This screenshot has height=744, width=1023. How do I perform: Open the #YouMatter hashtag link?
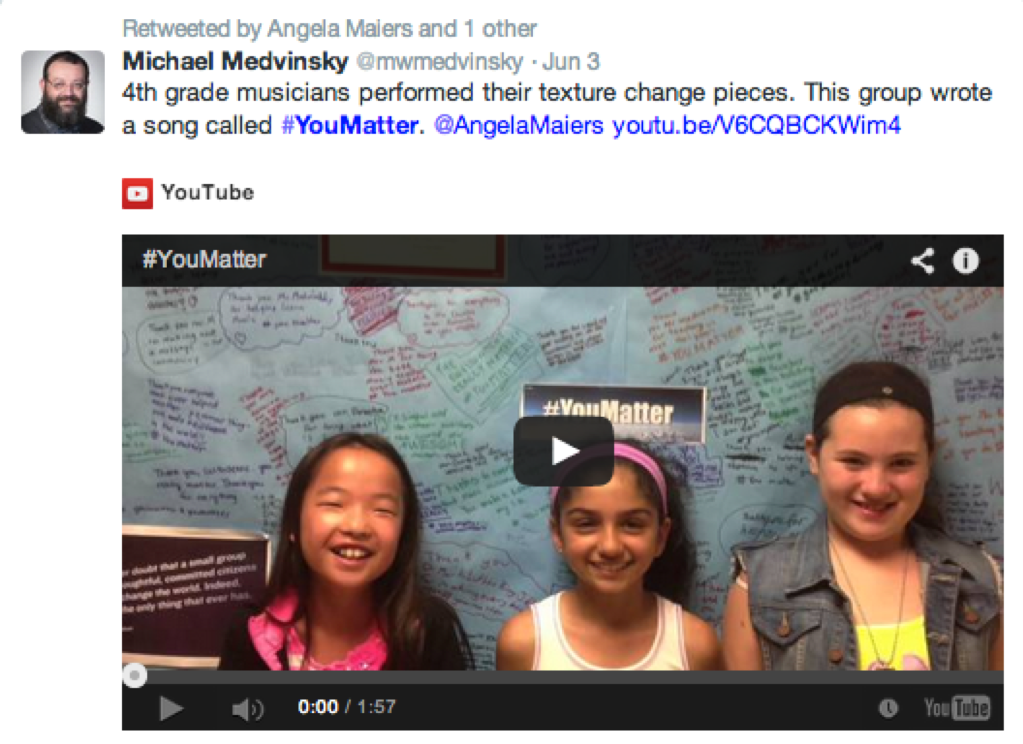(x=350, y=125)
